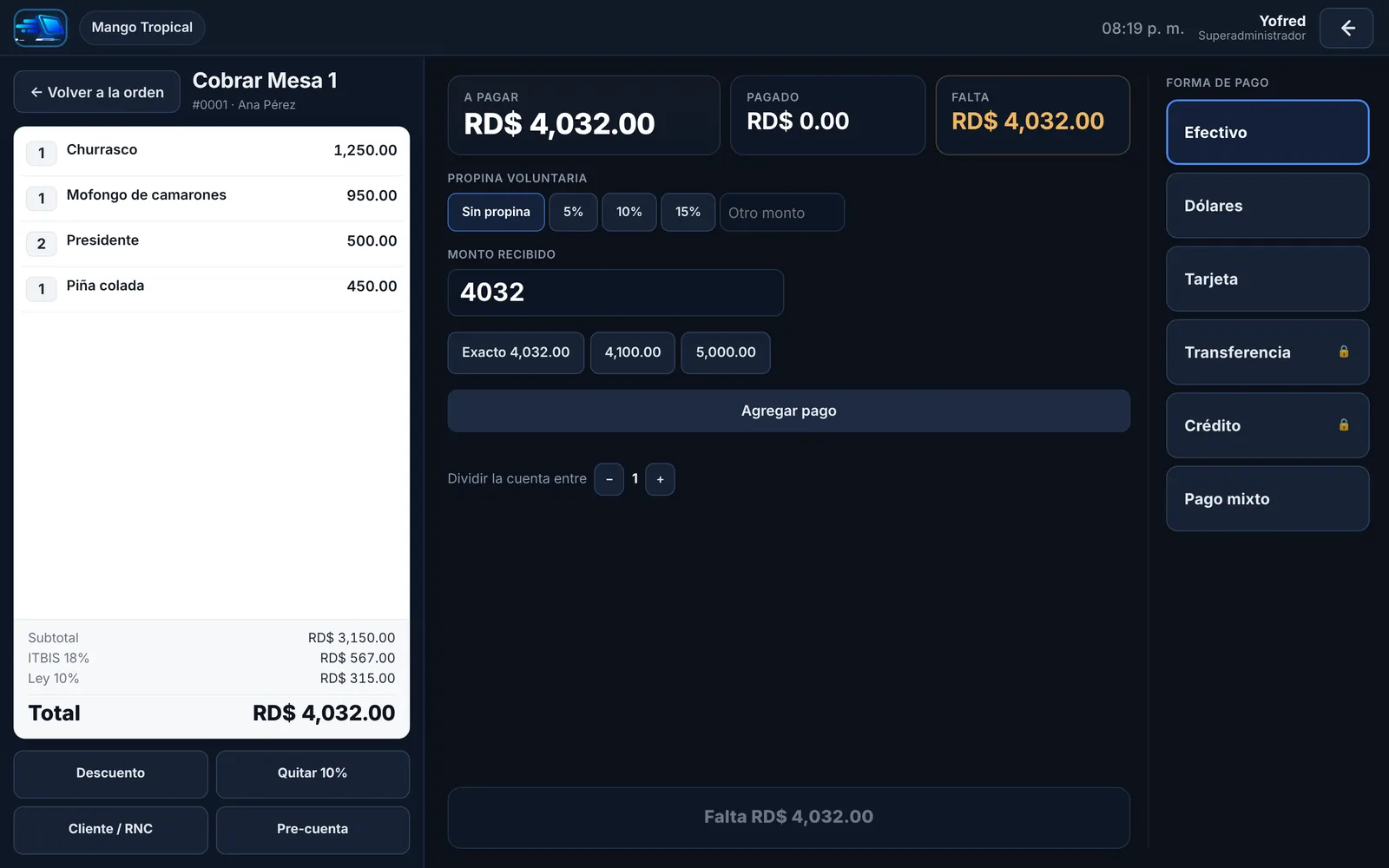Click Volver a la orden button
Screen dimensions: 1389x868
coord(96,92)
